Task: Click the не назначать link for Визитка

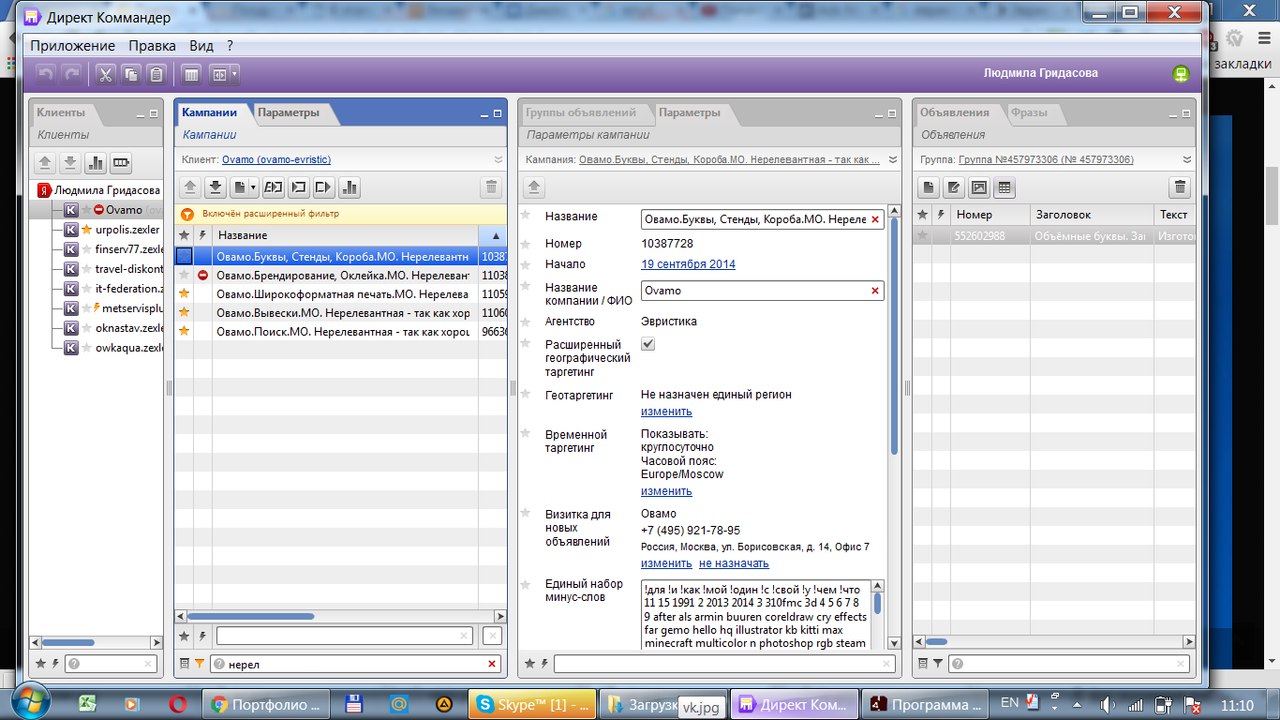Action: coord(734,563)
